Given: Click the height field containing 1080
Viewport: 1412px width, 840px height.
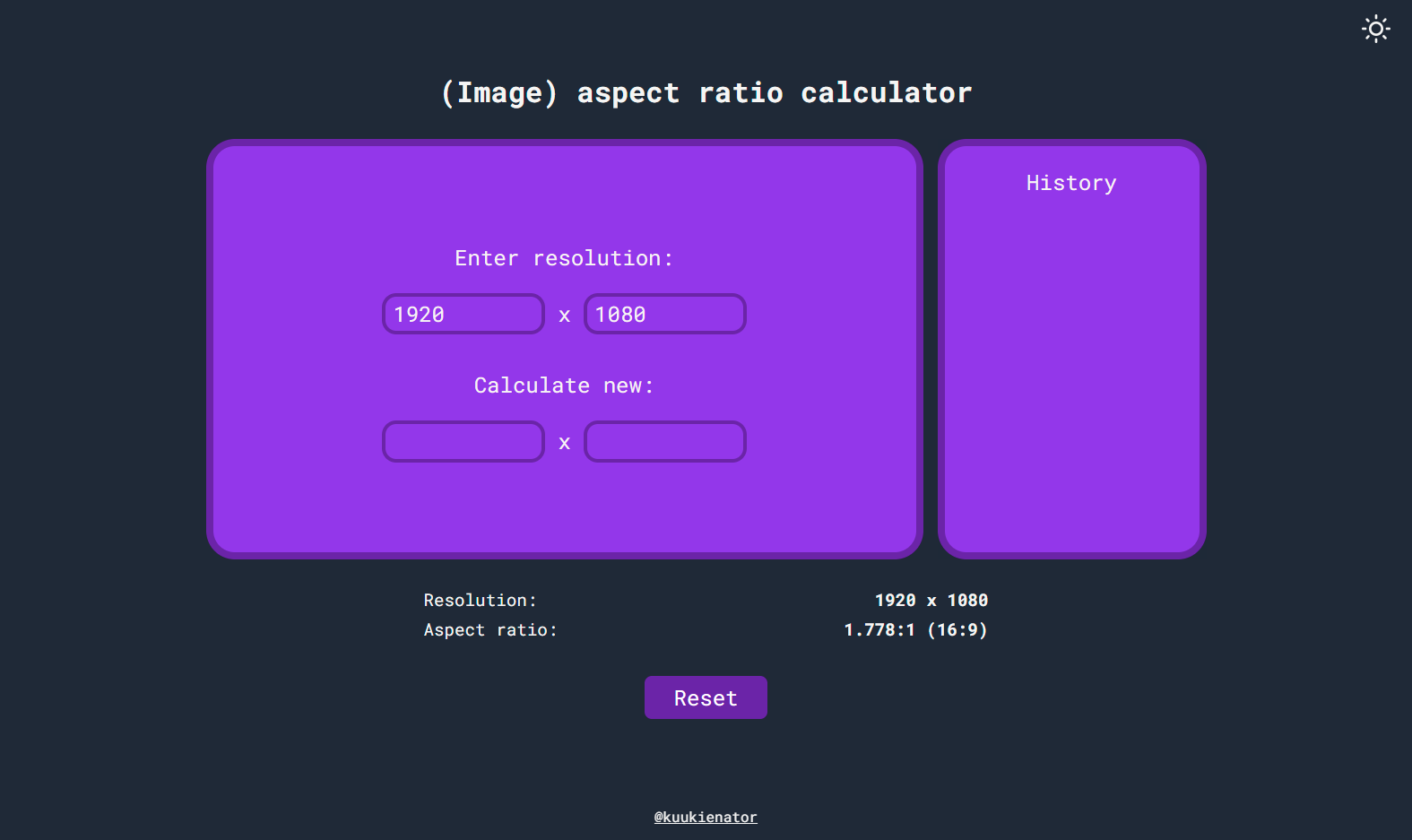Looking at the screenshot, I should pos(664,314).
